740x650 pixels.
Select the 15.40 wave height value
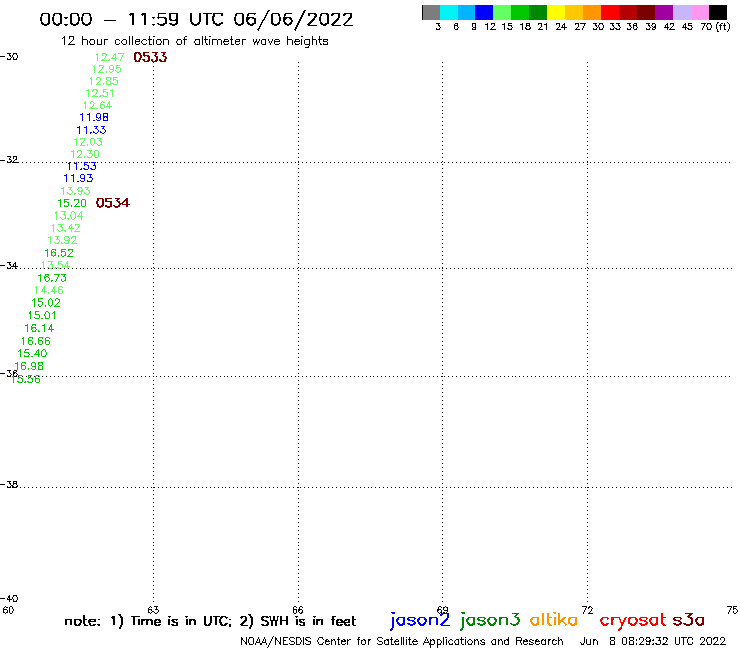click(x=33, y=354)
